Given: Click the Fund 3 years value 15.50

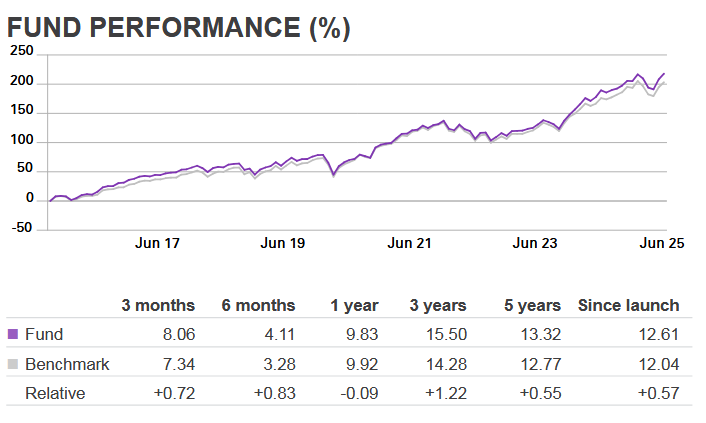Looking at the screenshot, I should click(x=459, y=335).
